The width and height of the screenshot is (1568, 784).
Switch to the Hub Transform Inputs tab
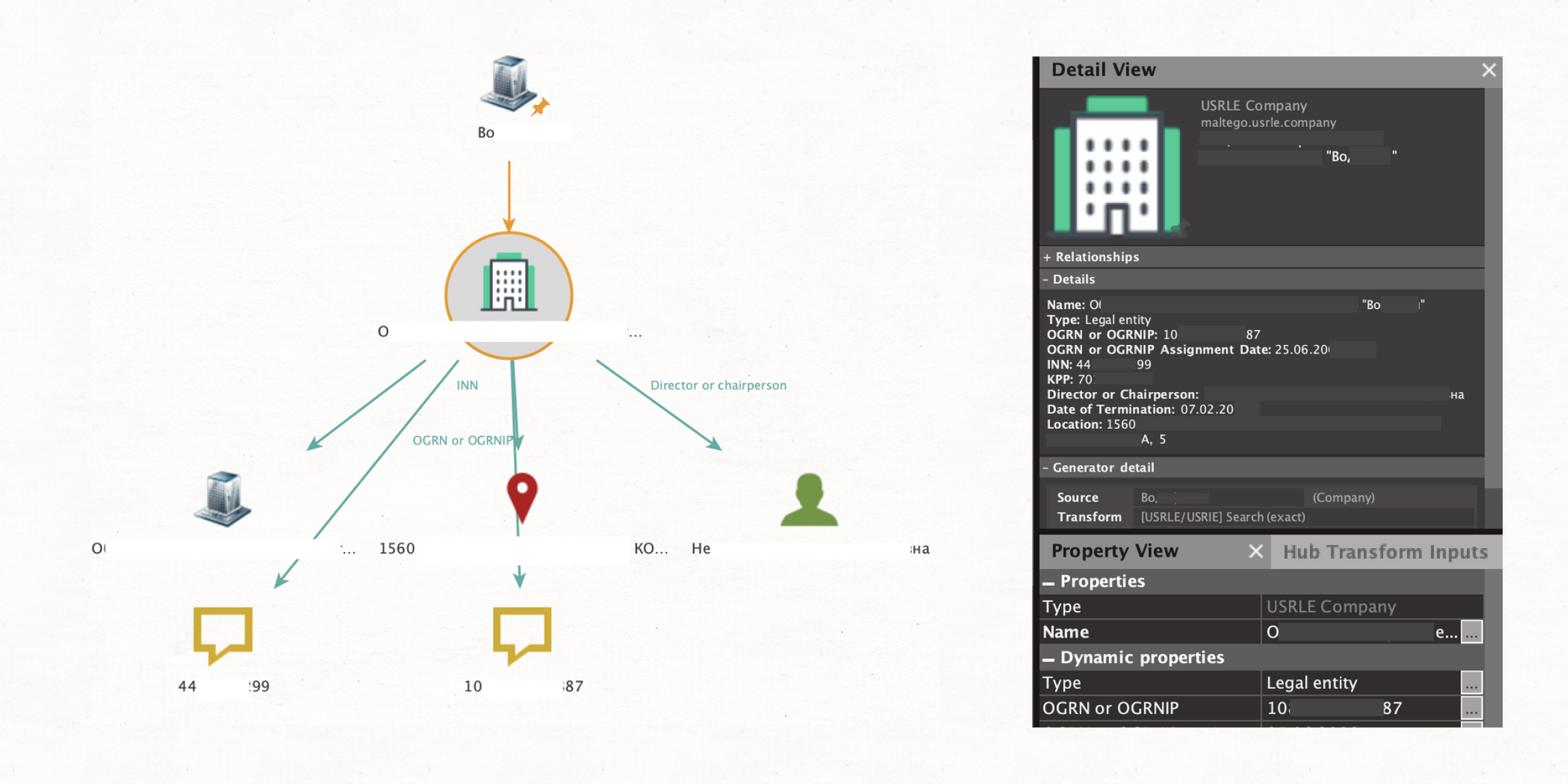pyautogui.click(x=1385, y=552)
